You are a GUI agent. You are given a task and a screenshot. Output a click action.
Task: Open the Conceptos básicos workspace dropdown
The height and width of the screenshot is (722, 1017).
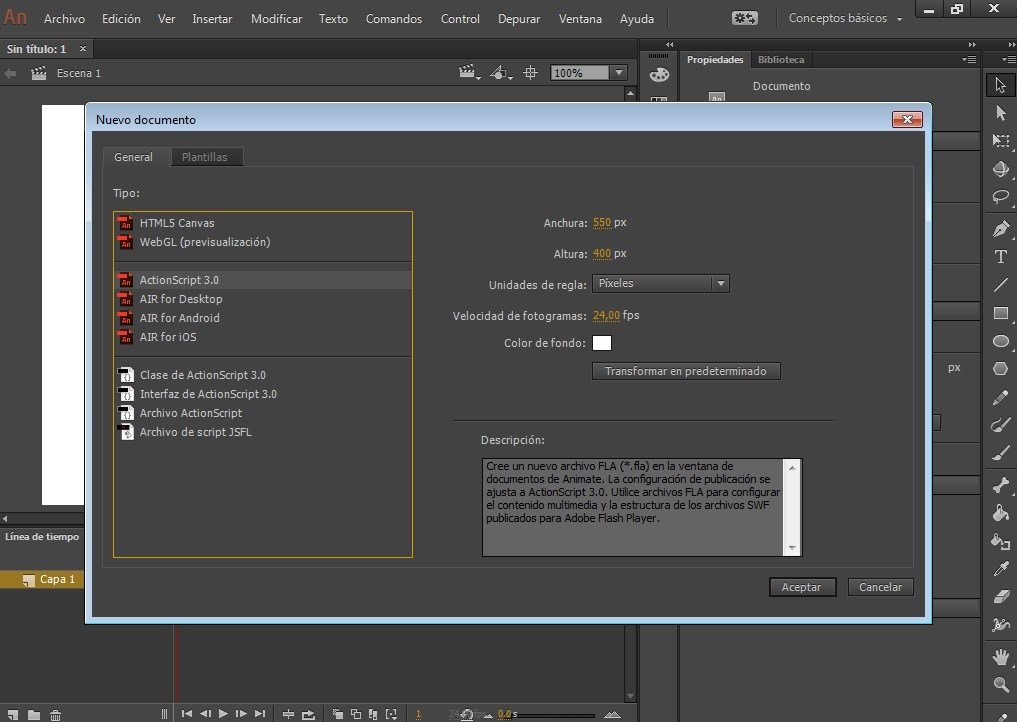click(844, 18)
